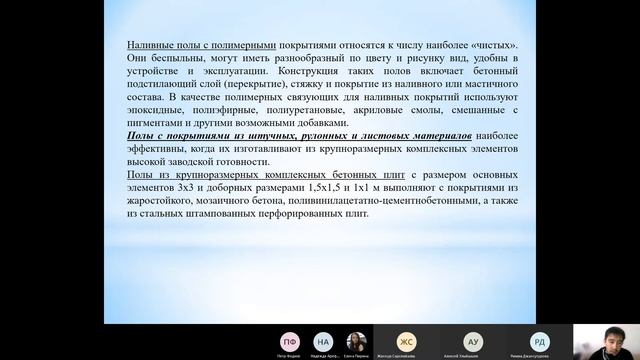Click the phrase 'пигментами и другими возможными добавками'

(x=238, y=123)
